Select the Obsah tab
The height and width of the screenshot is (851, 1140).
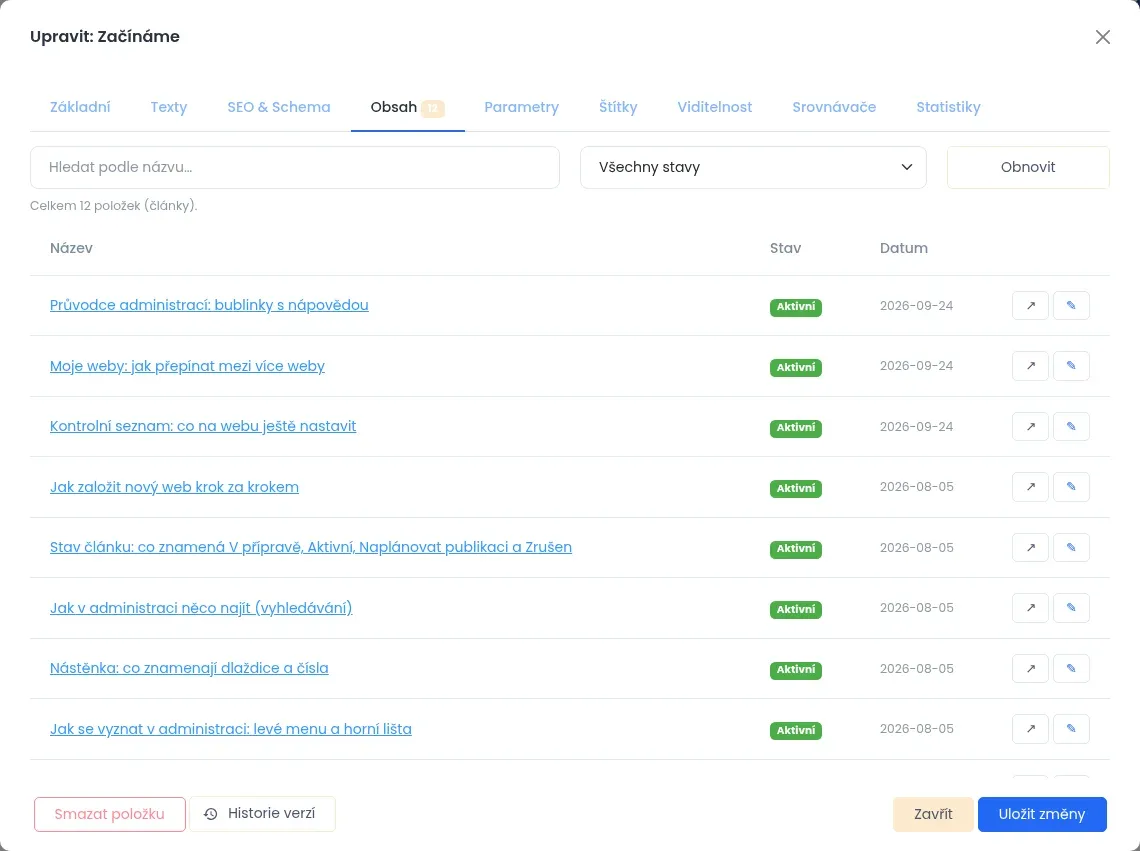407,108
